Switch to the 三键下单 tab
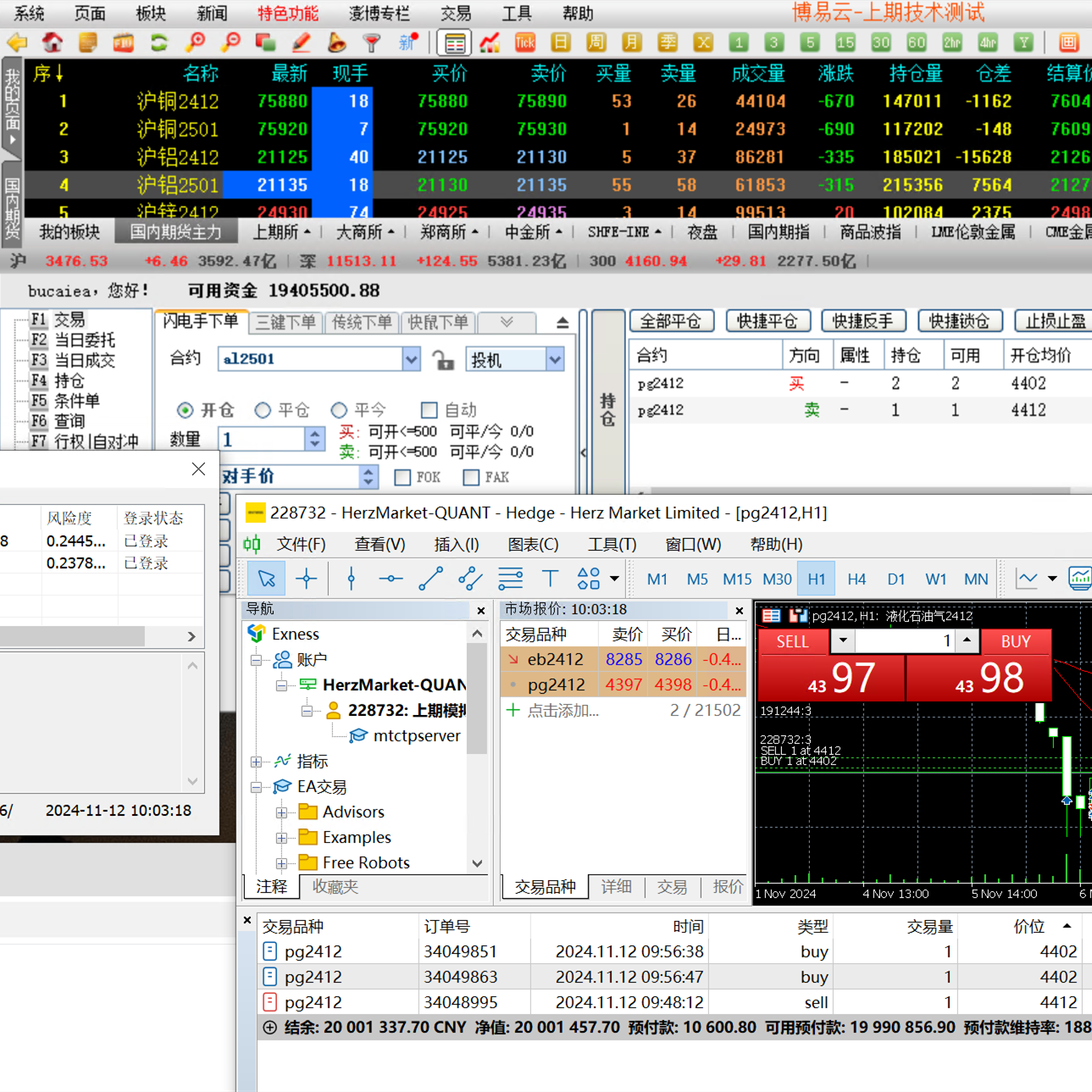 click(285, 323)
